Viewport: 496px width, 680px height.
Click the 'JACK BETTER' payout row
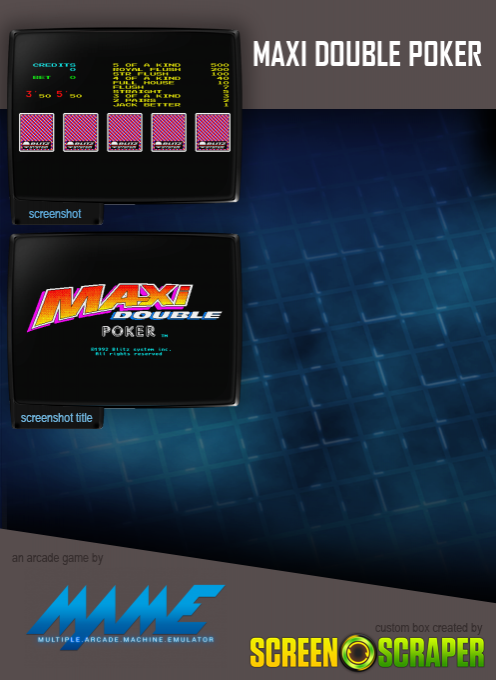(171, 105)
